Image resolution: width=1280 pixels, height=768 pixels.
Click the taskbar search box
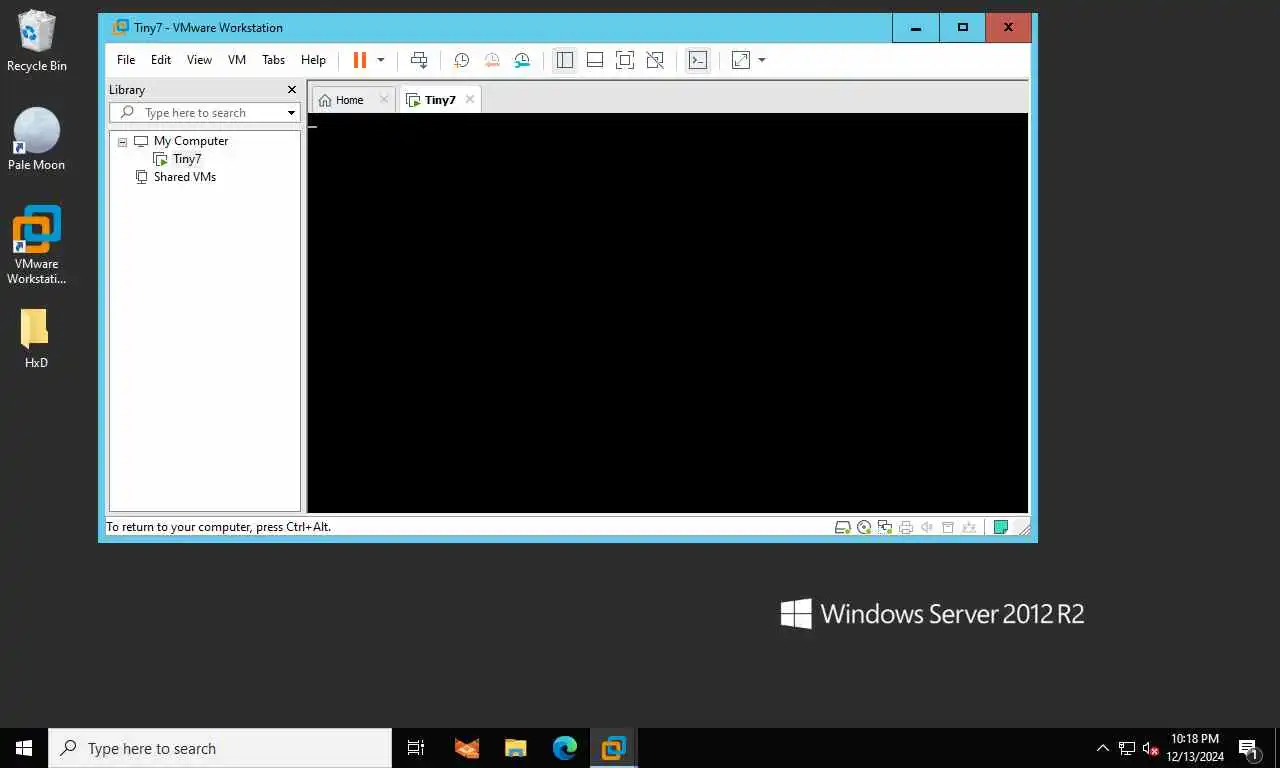[x=220, y=748]
